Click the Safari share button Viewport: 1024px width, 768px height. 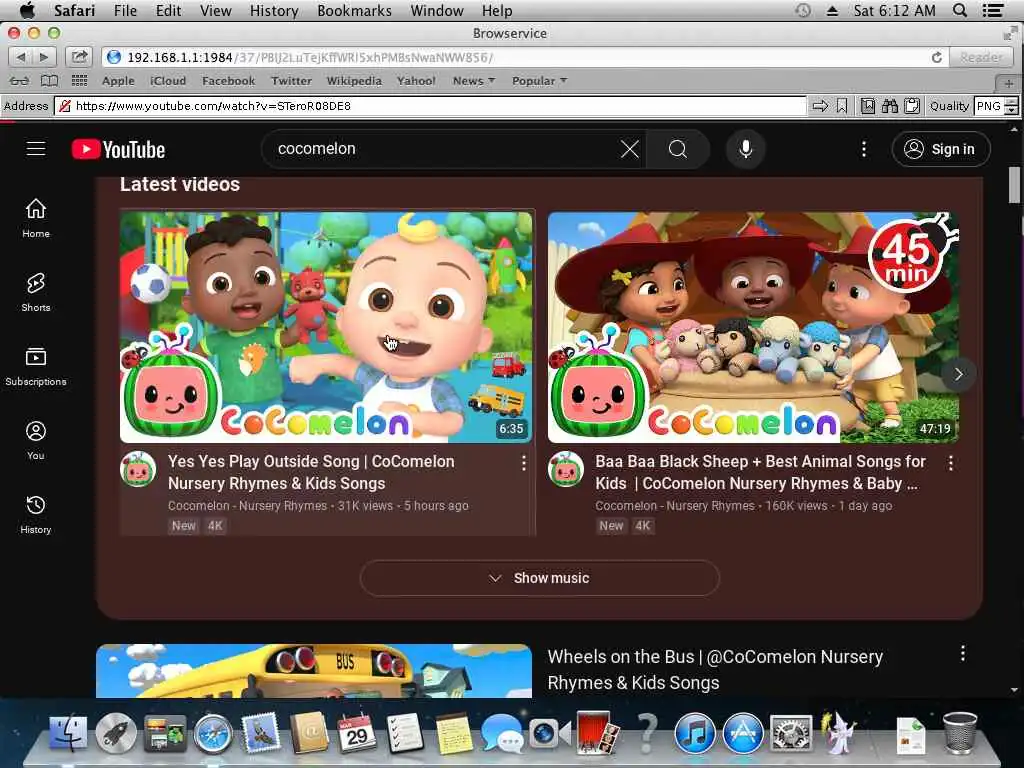click(79, 57)
